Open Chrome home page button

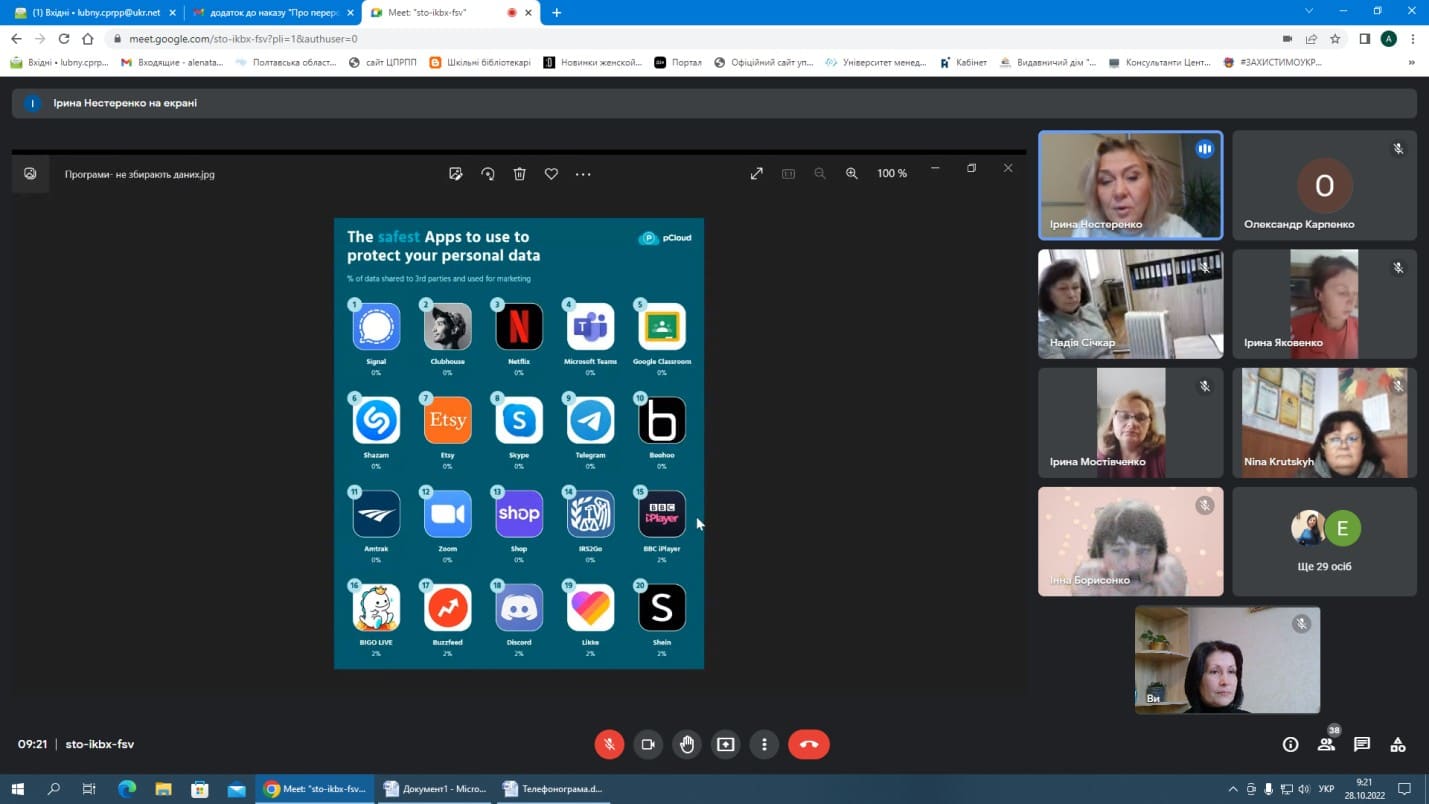(88, 39)
